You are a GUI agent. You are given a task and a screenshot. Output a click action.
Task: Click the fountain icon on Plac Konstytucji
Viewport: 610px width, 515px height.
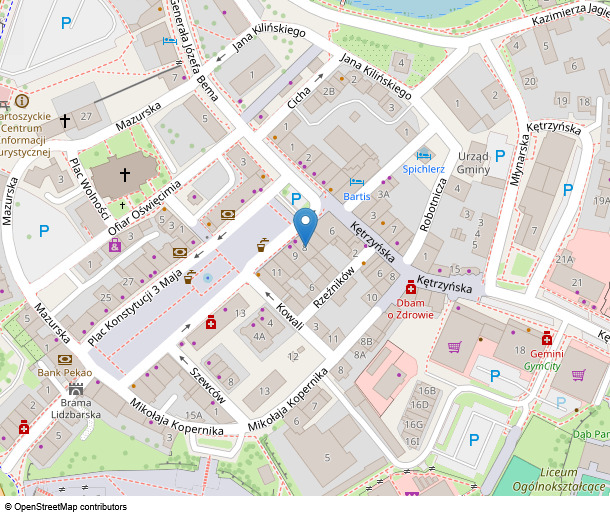pyautogui.click(x=207, y=275)
